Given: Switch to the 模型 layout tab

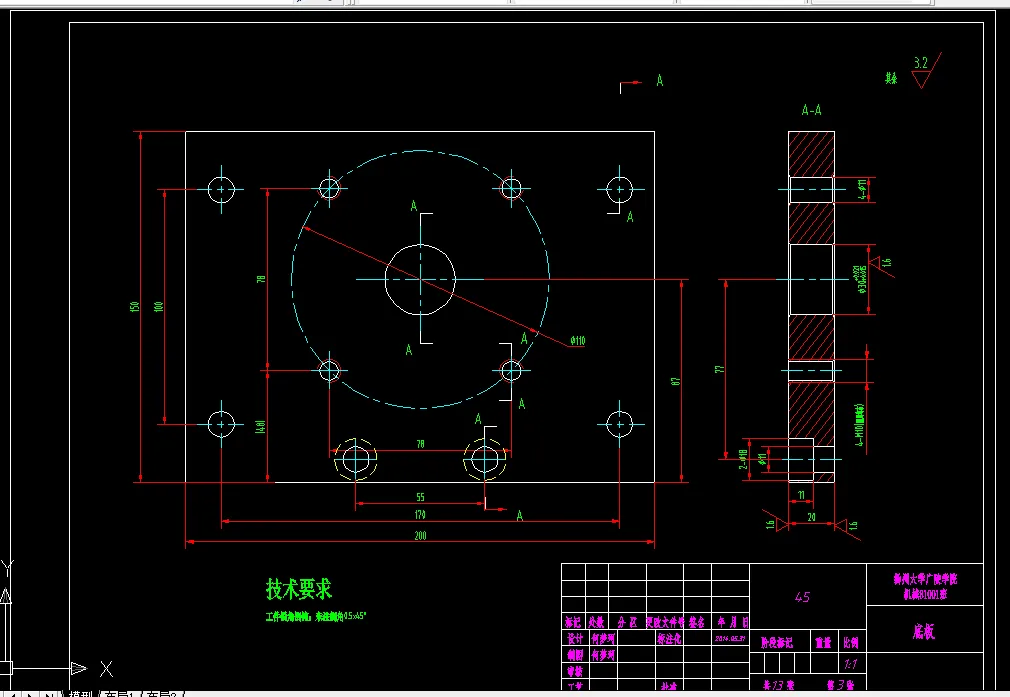Looking at the screenshot, I should point(79,694).
